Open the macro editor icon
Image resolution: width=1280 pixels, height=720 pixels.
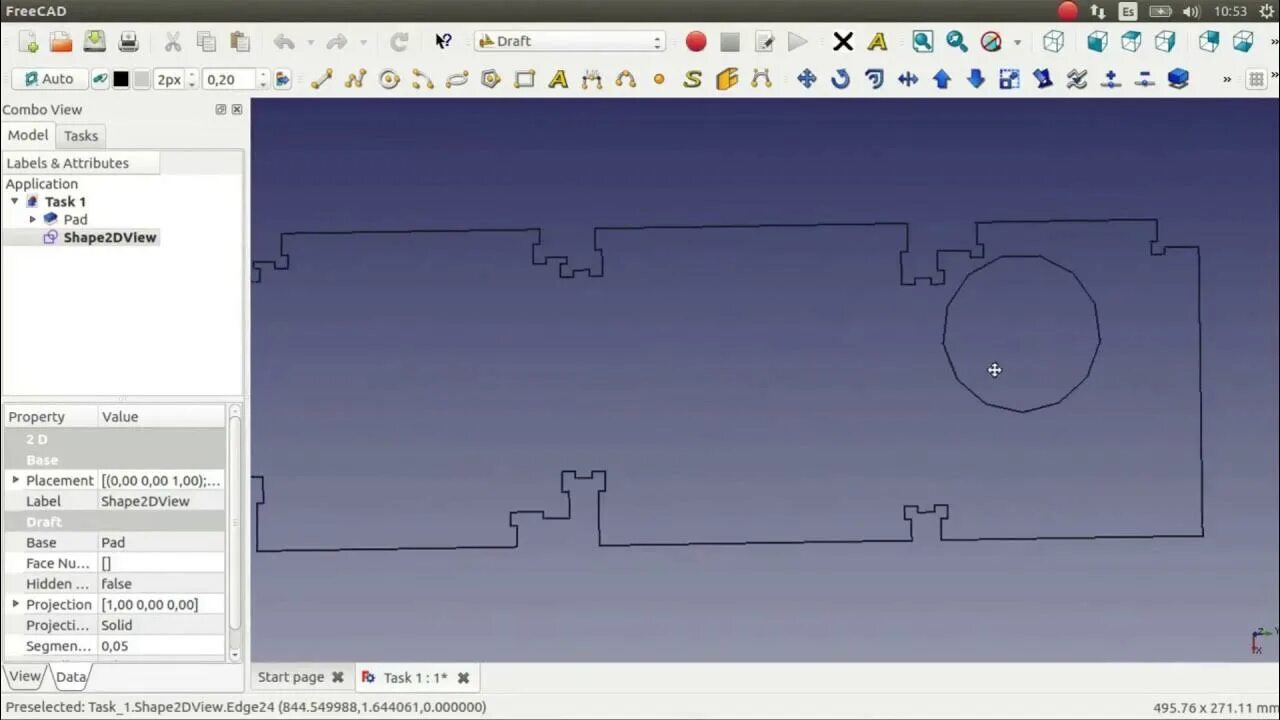764,41
